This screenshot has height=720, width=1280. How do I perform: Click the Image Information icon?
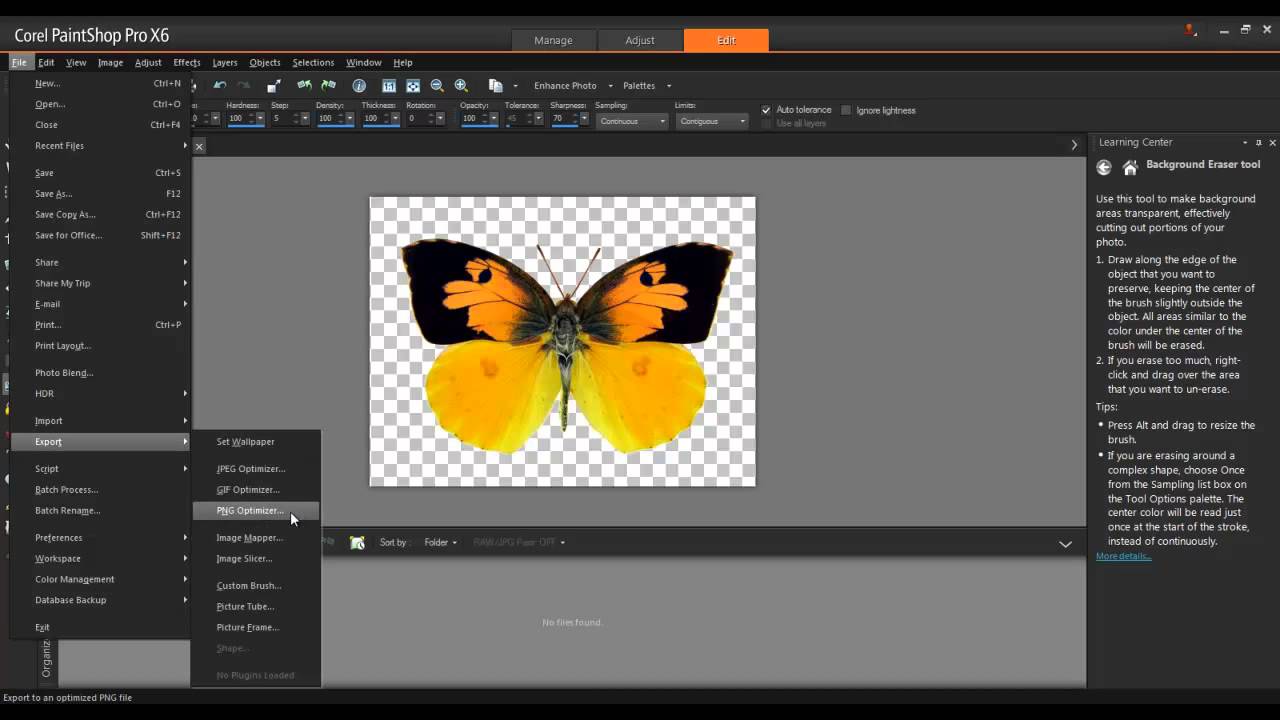(x=358, y=85)
